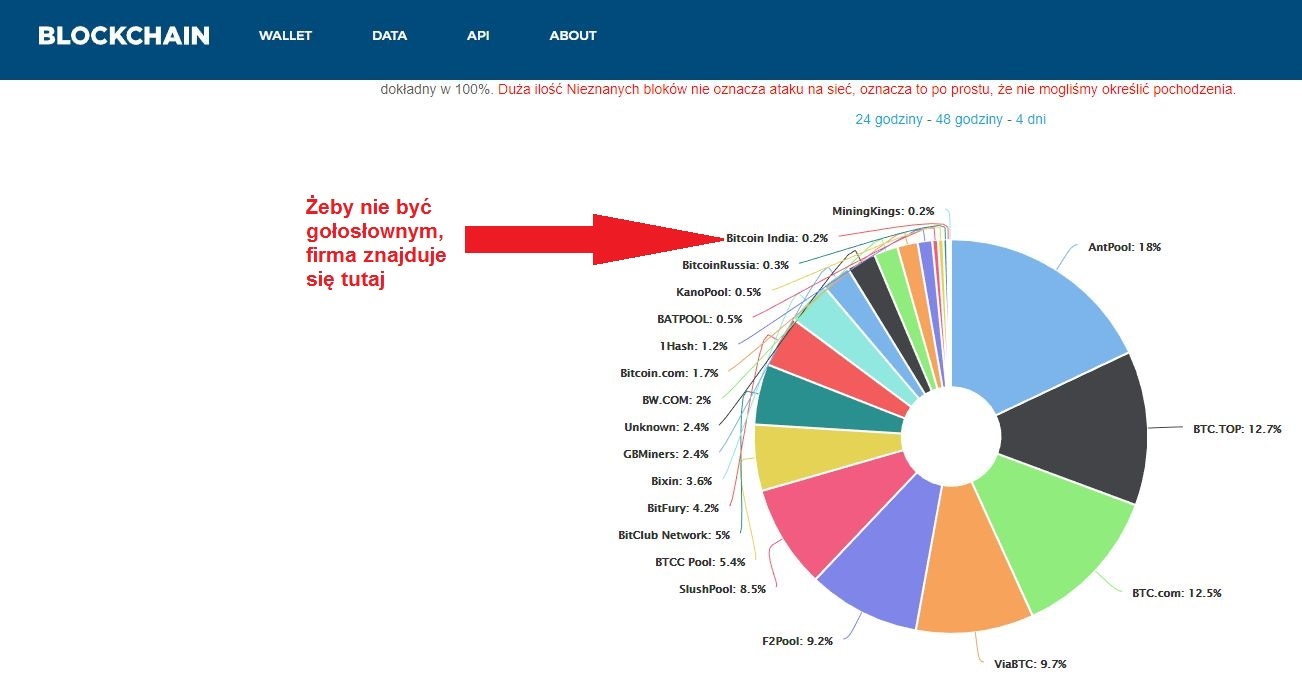The height and width of the screenshot is (697, 1302).
Task: Click the BitcoinRussia: 0.3% label
Action: pyautogui.click(x=735, y=265)
